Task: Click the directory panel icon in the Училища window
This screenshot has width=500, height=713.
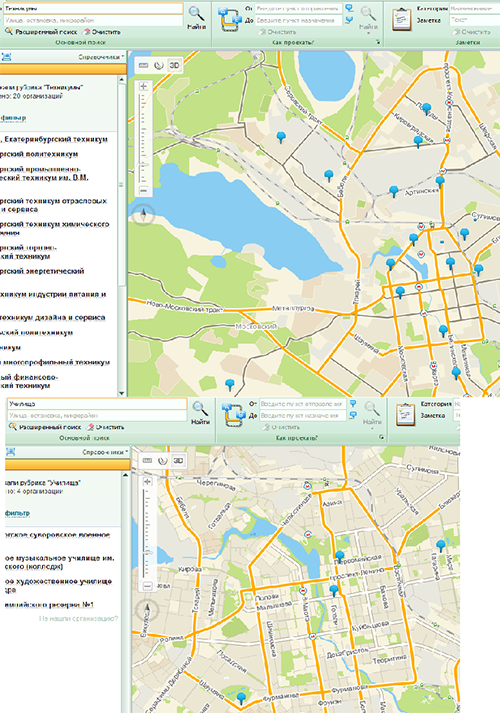Action: pos(10,452)
